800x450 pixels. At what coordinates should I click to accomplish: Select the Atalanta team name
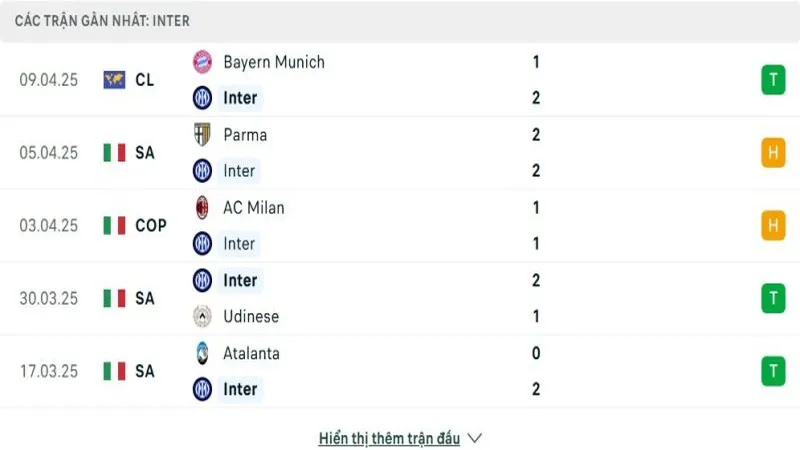pyautogui.click(x=251, y=353)
